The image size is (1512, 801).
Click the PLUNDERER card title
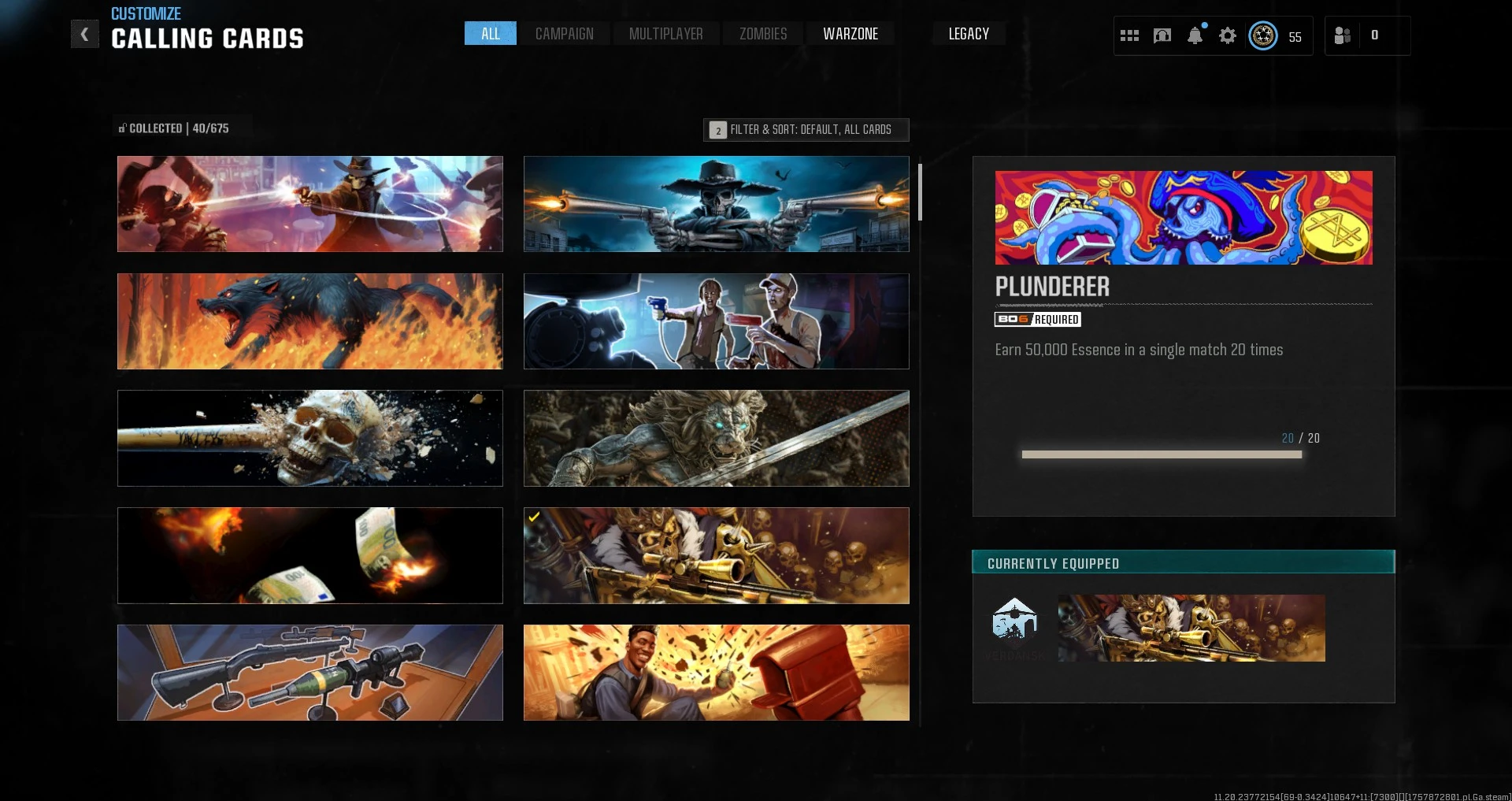coord(1052,287)
